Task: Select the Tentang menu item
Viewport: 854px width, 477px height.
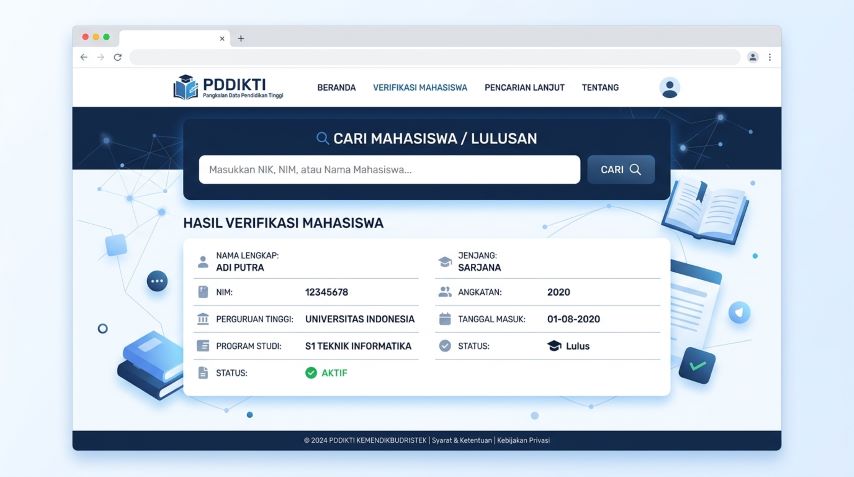Action: click(600, 88)
